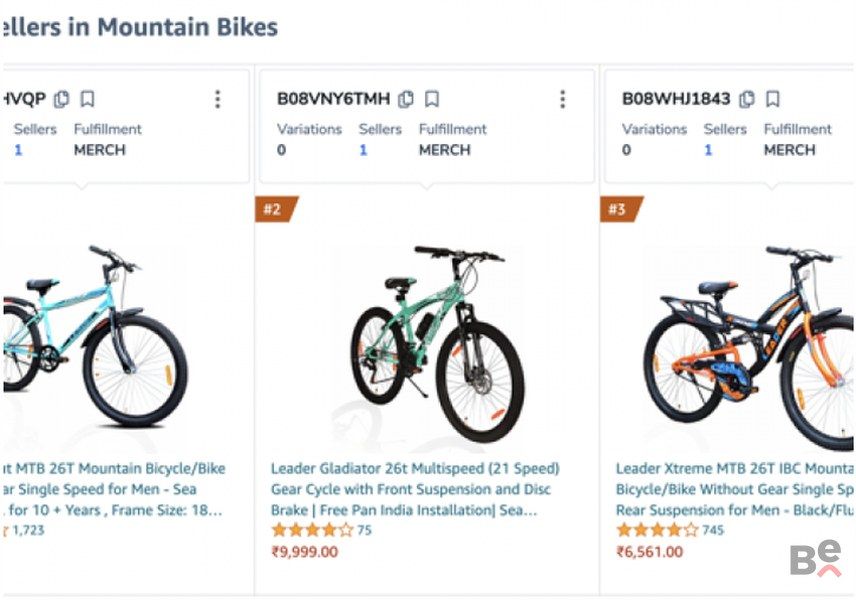Open the 75 ratings for Leader Gladiator
The height and width of the screenshot is (600, 856).
[364, 530]
